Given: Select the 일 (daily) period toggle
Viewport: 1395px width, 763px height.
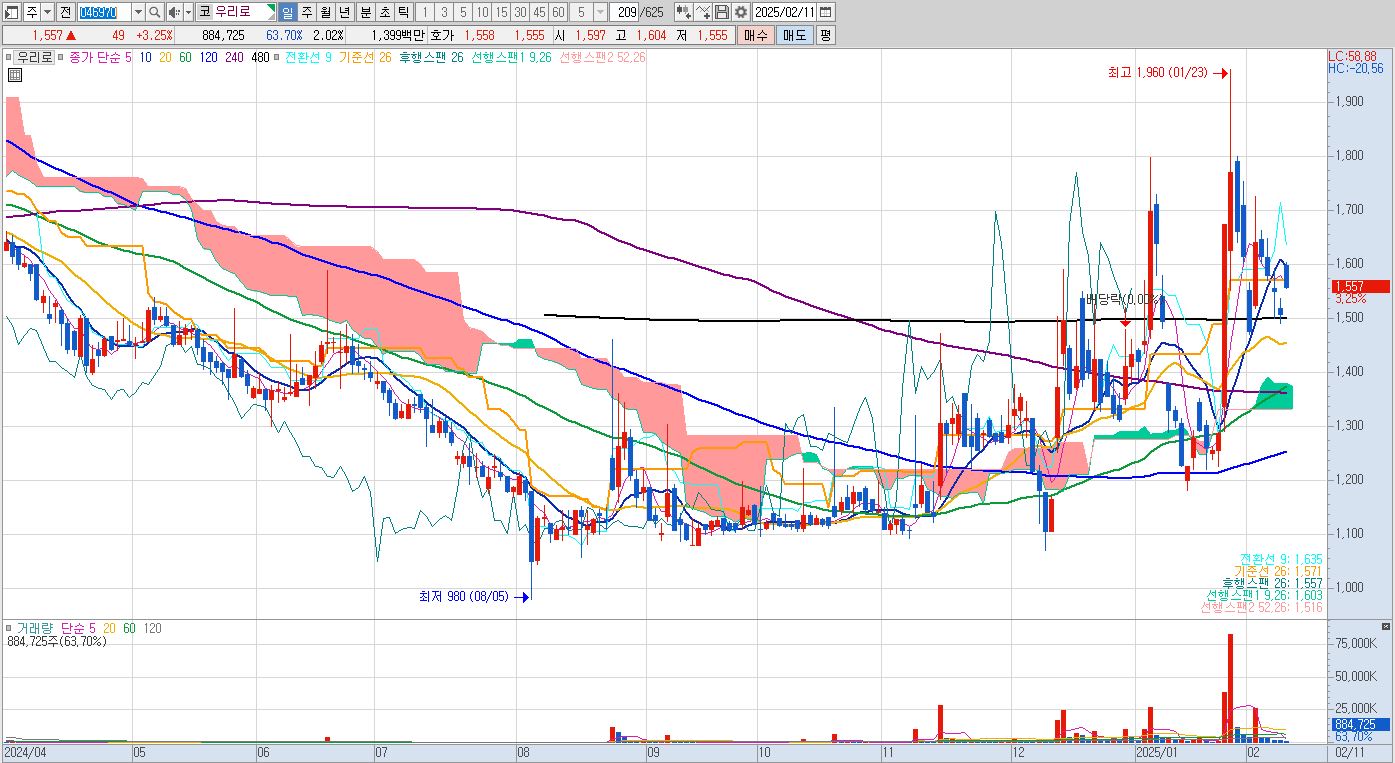Looking at the screenshot, I should [x=287, y=12].
